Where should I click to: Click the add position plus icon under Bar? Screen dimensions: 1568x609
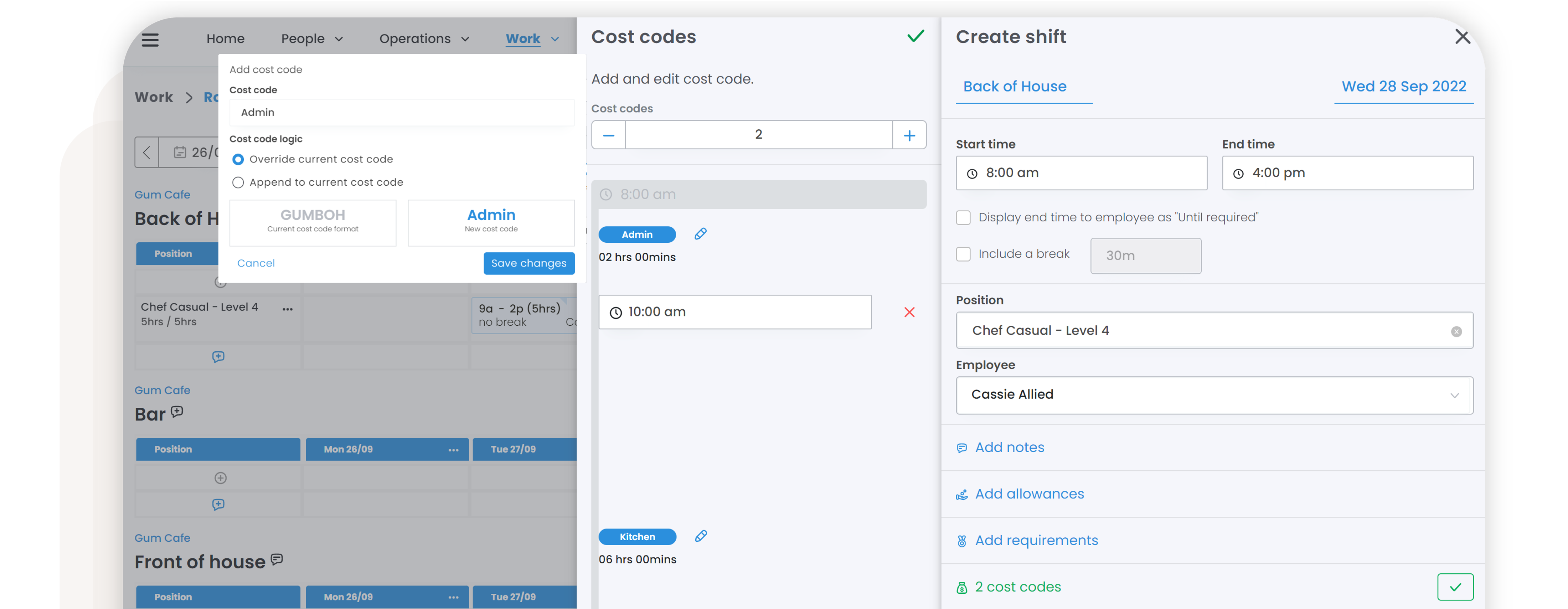220,478
